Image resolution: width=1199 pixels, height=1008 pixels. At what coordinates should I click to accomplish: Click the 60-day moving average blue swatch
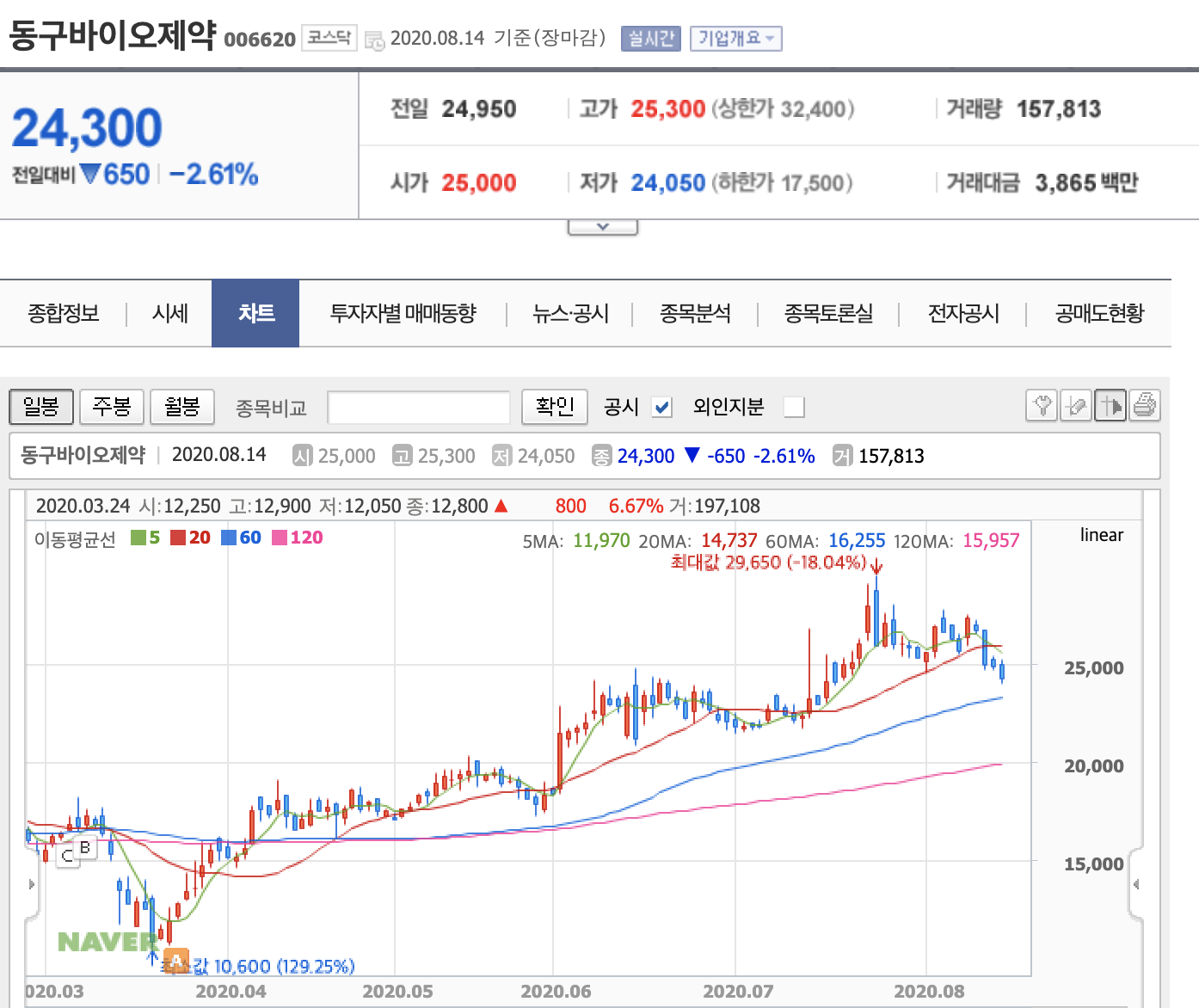[229, 538]
